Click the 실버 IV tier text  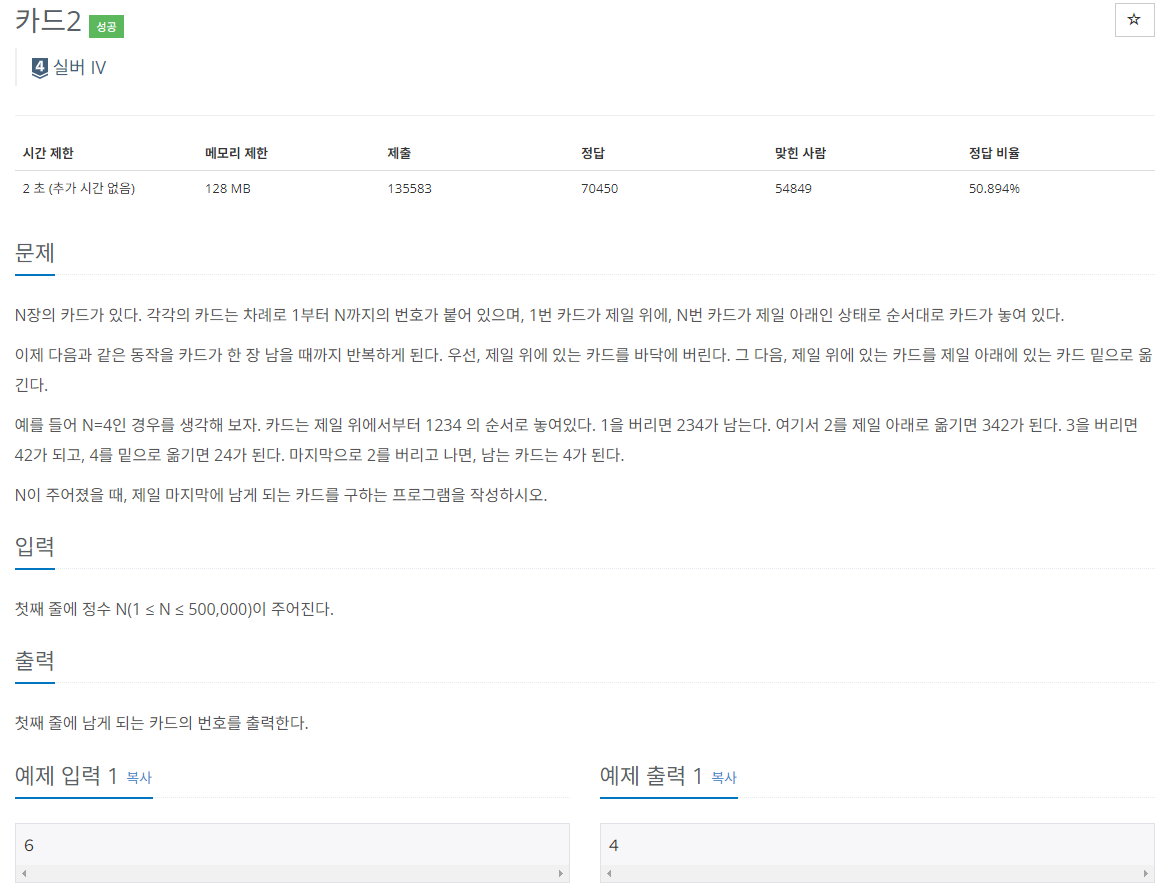[80, 68]
